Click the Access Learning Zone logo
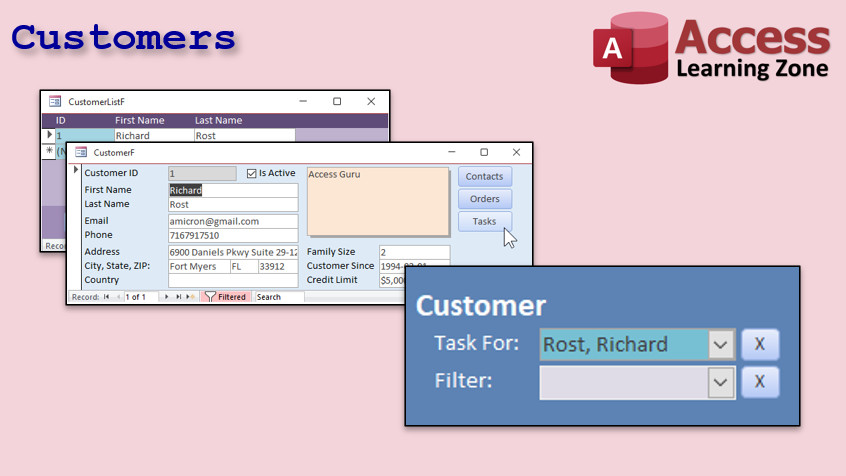This screenshot has height=476, width=846. pos(711,47)
